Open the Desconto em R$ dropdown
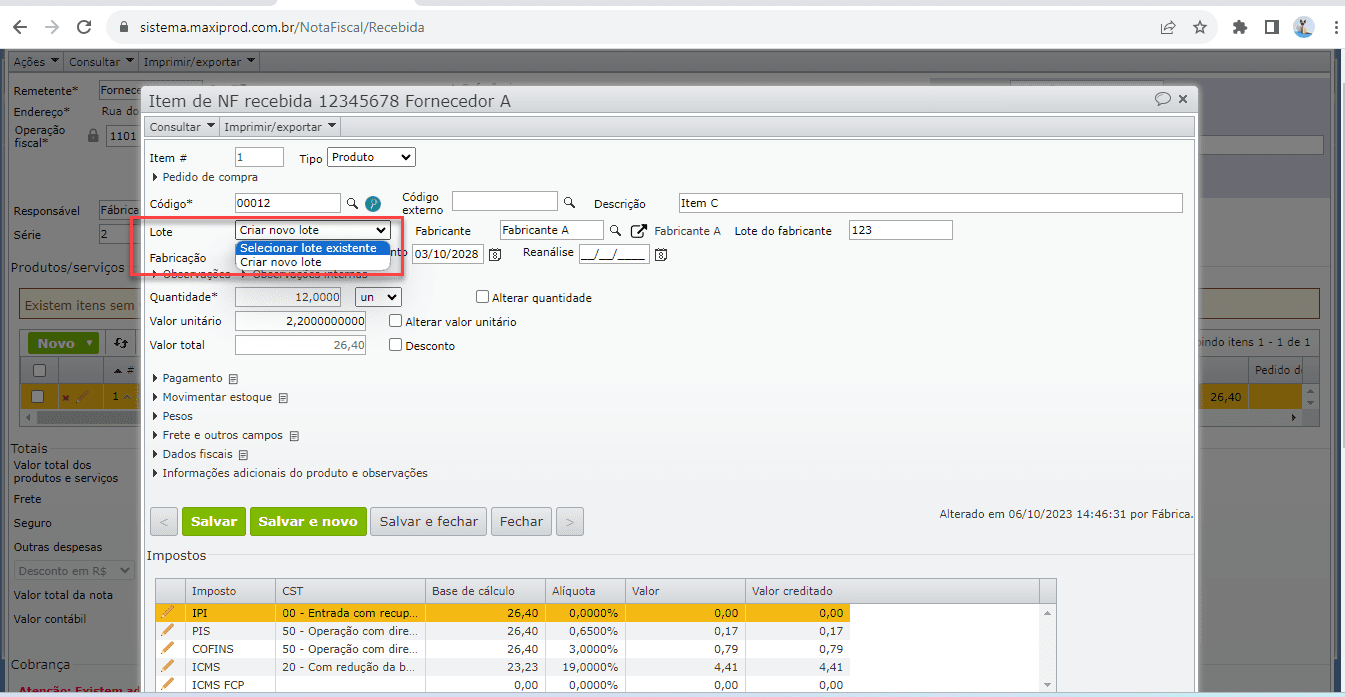The image size is (1345, 697). 75,570
